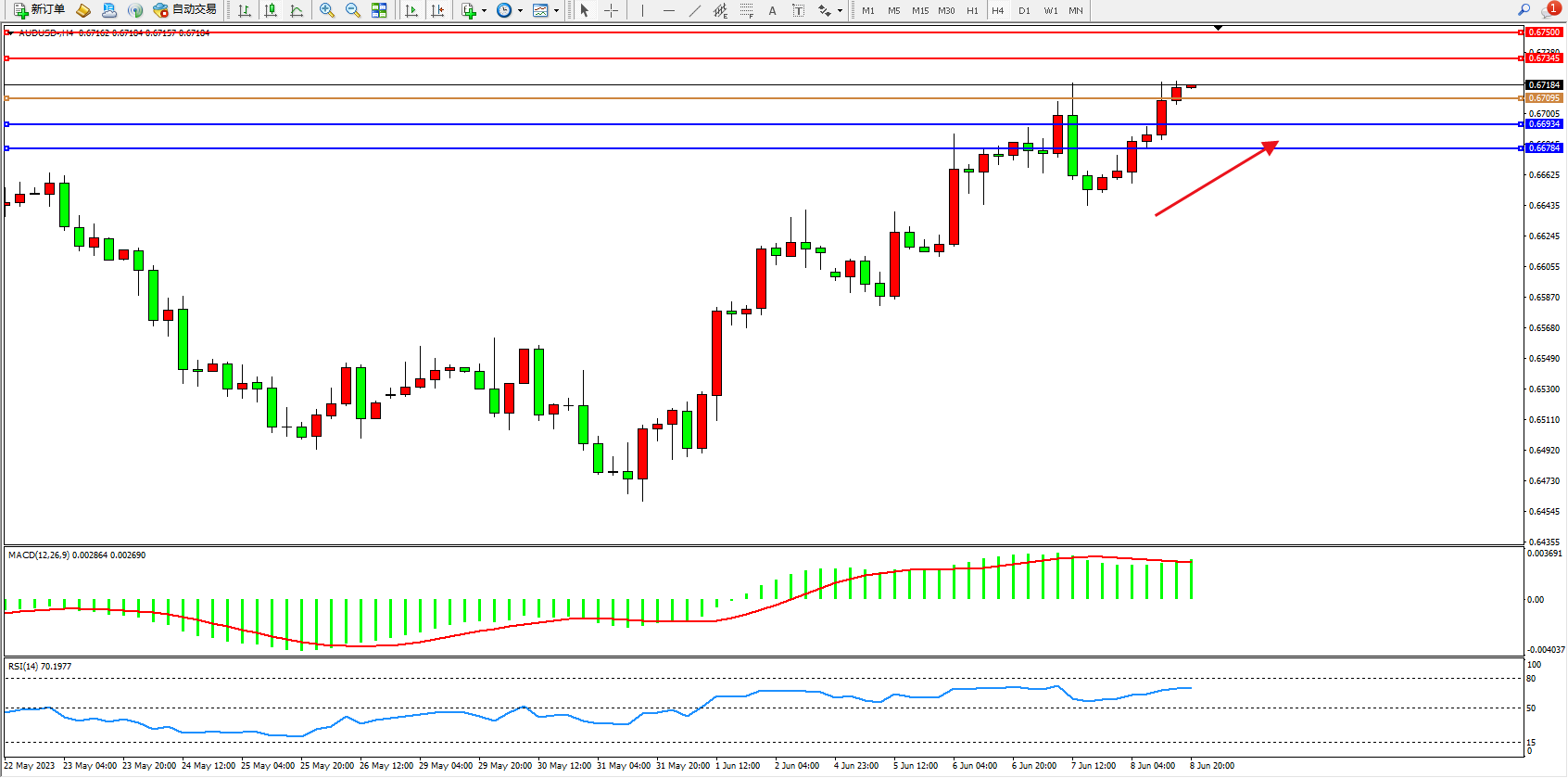1568x778 pixels.
Task: Open the indicators list dropdown arrow
Action: [484, 11]
